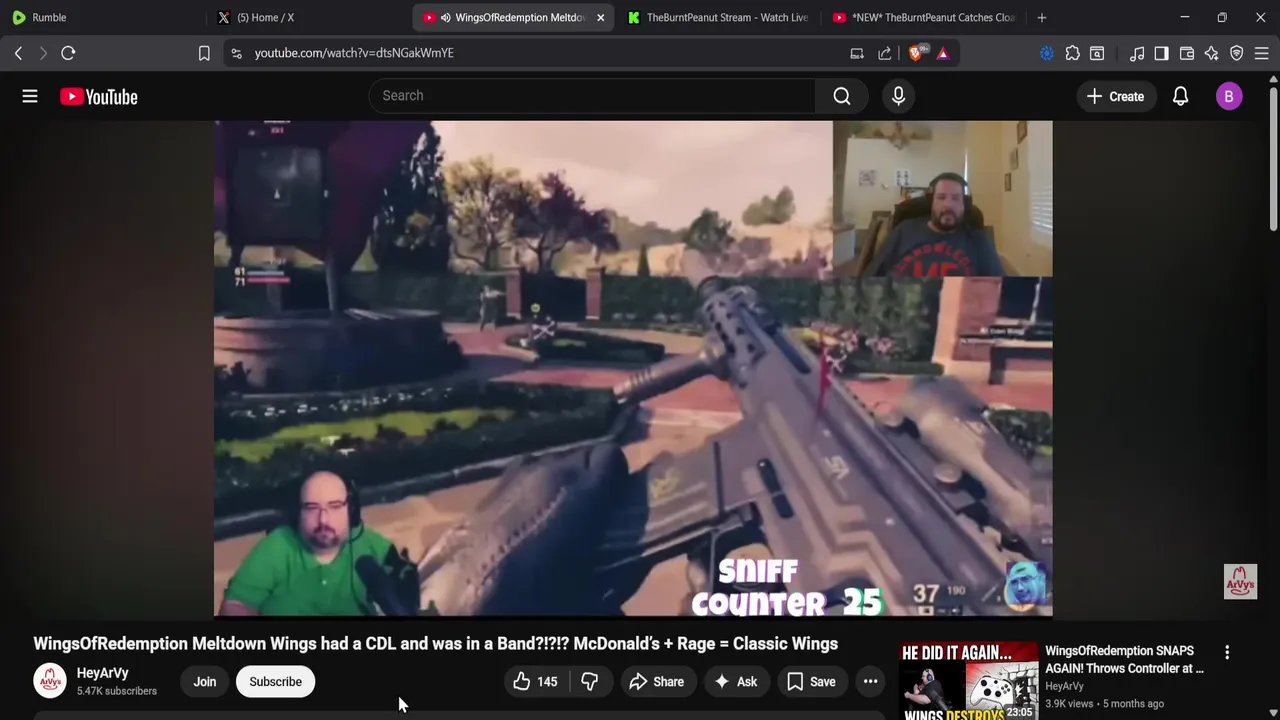Save the video to playlist
The height and width of the screenshot is (720, 1280).
[x=811, y=682]
